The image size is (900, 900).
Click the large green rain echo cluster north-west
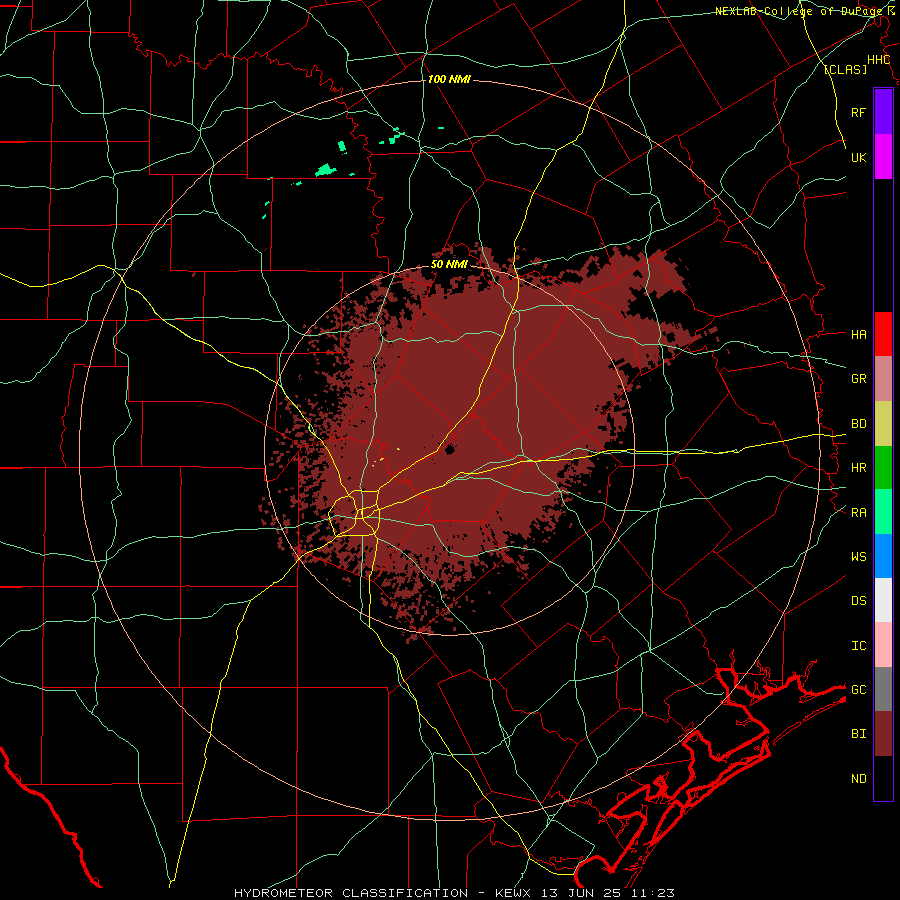click(325, 170)
